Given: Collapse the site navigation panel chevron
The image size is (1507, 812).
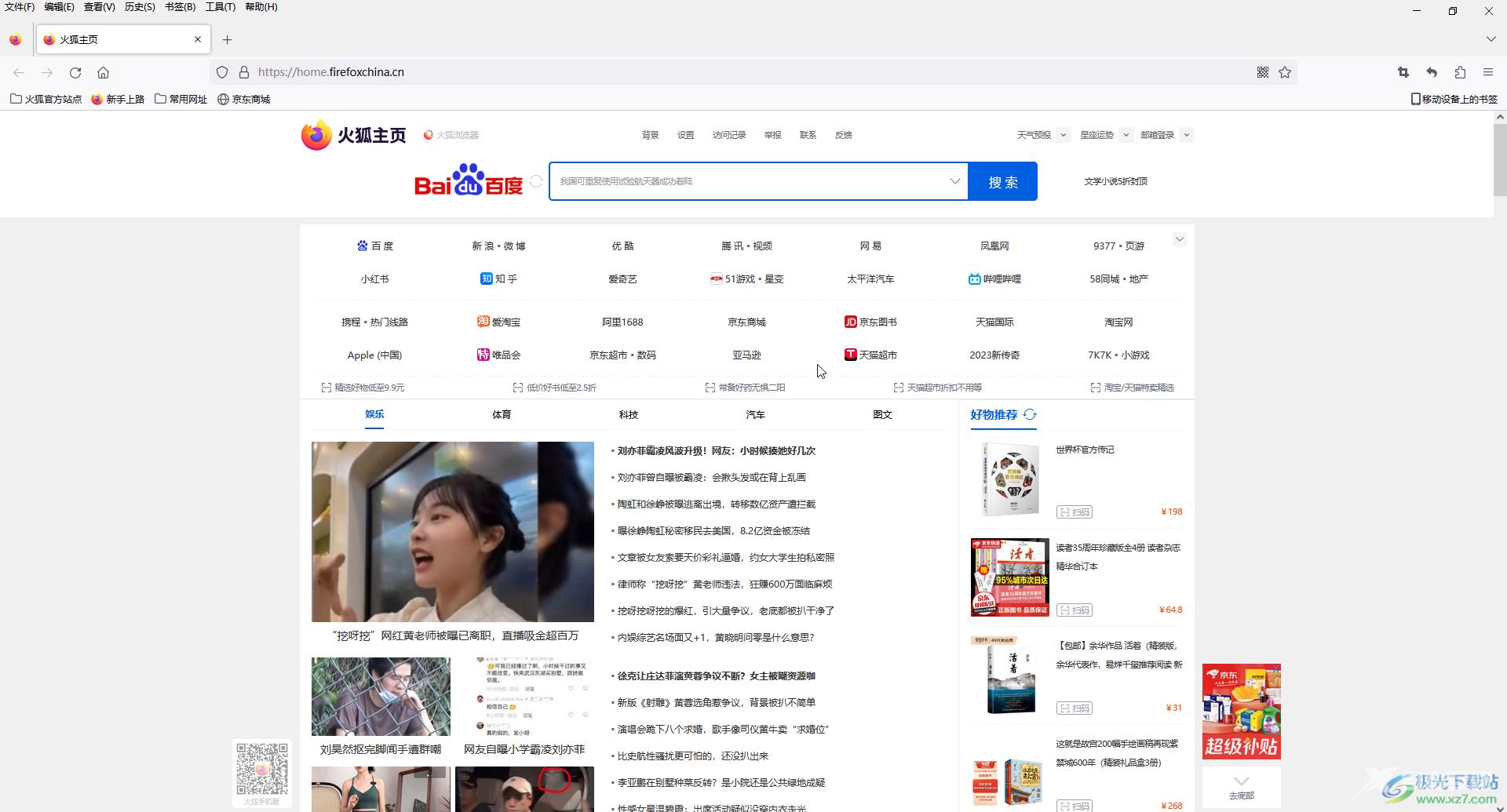Looking at the screenshot, I should pos(1179,239).
